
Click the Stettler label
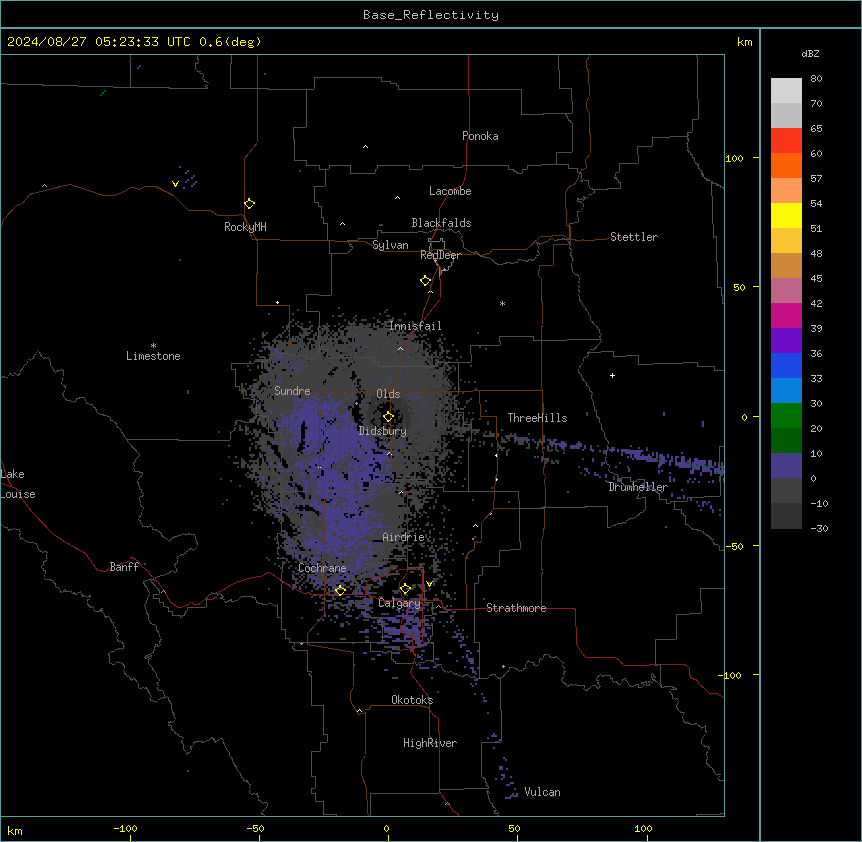pyautogui.click(x=634, y=237)
